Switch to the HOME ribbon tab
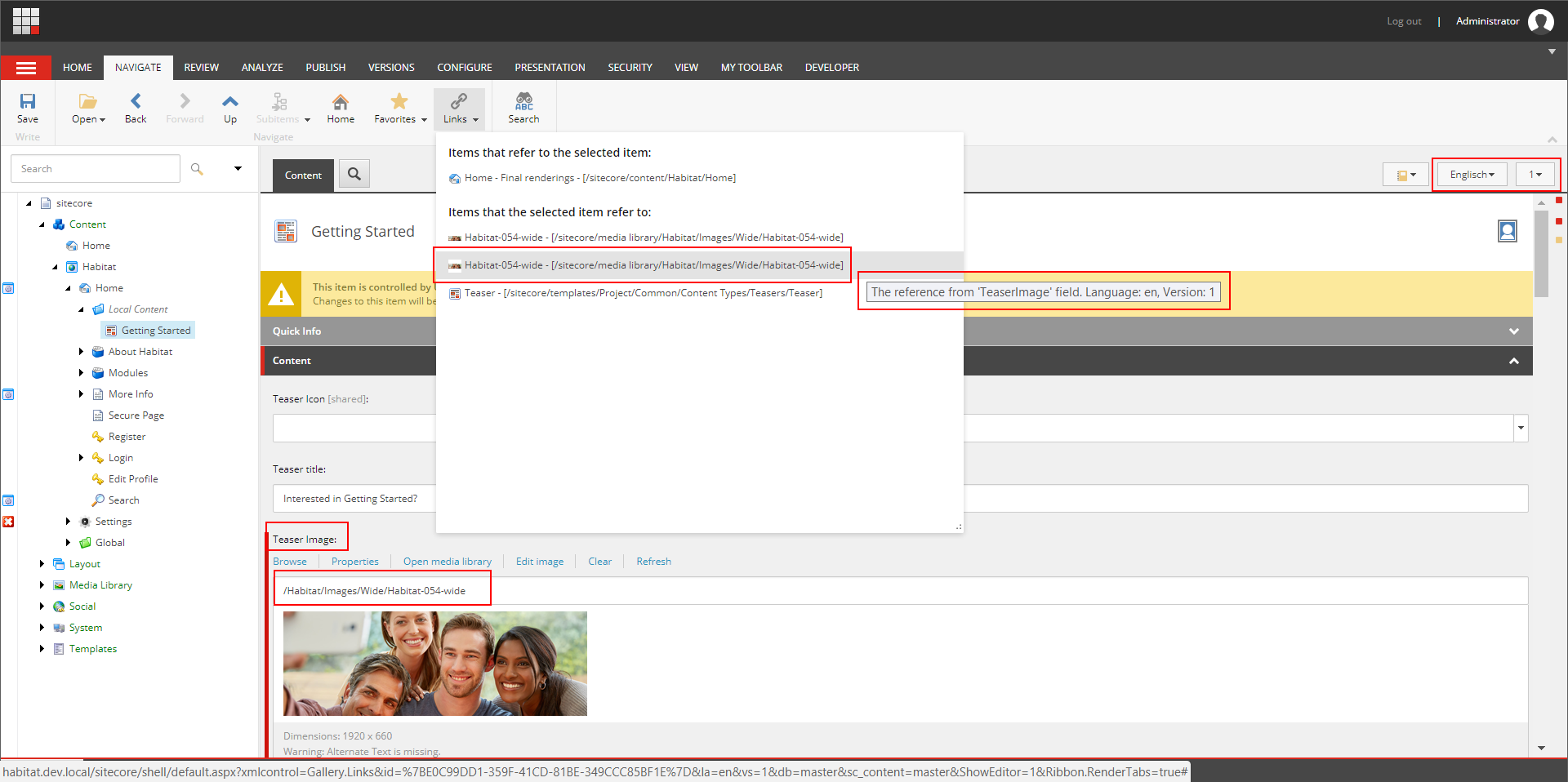Screen dimensions: 1568x782 pos(78,68)
